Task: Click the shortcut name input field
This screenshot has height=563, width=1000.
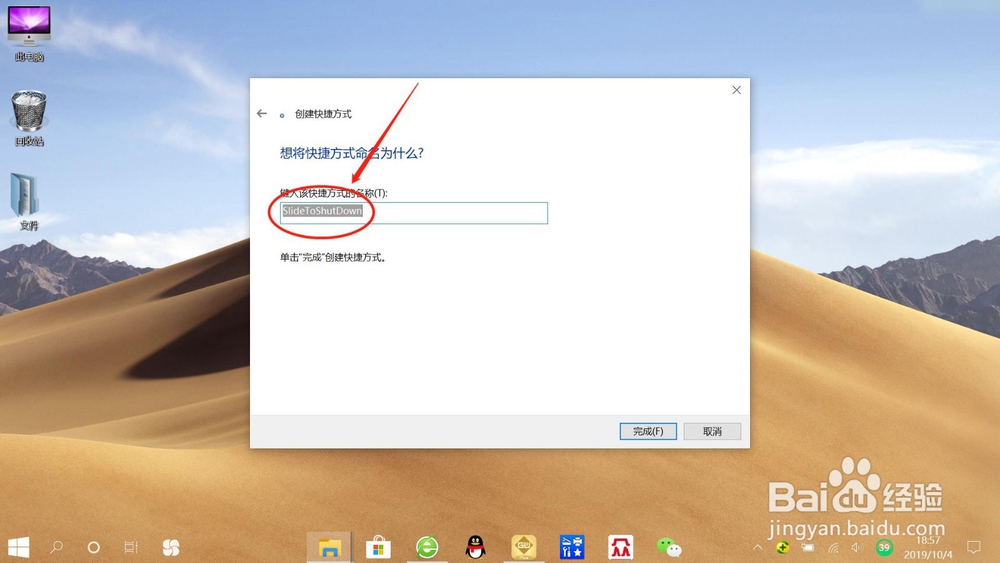Action: [414, 213]
